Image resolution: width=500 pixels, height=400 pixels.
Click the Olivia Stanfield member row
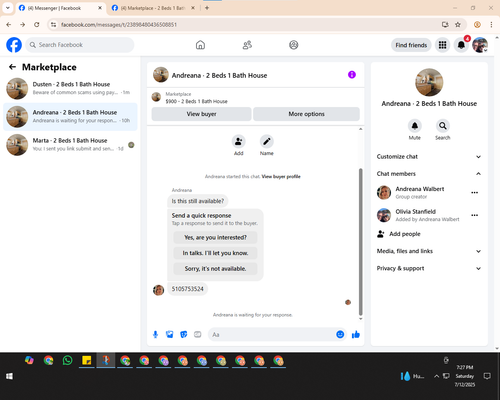click(429, 215)
